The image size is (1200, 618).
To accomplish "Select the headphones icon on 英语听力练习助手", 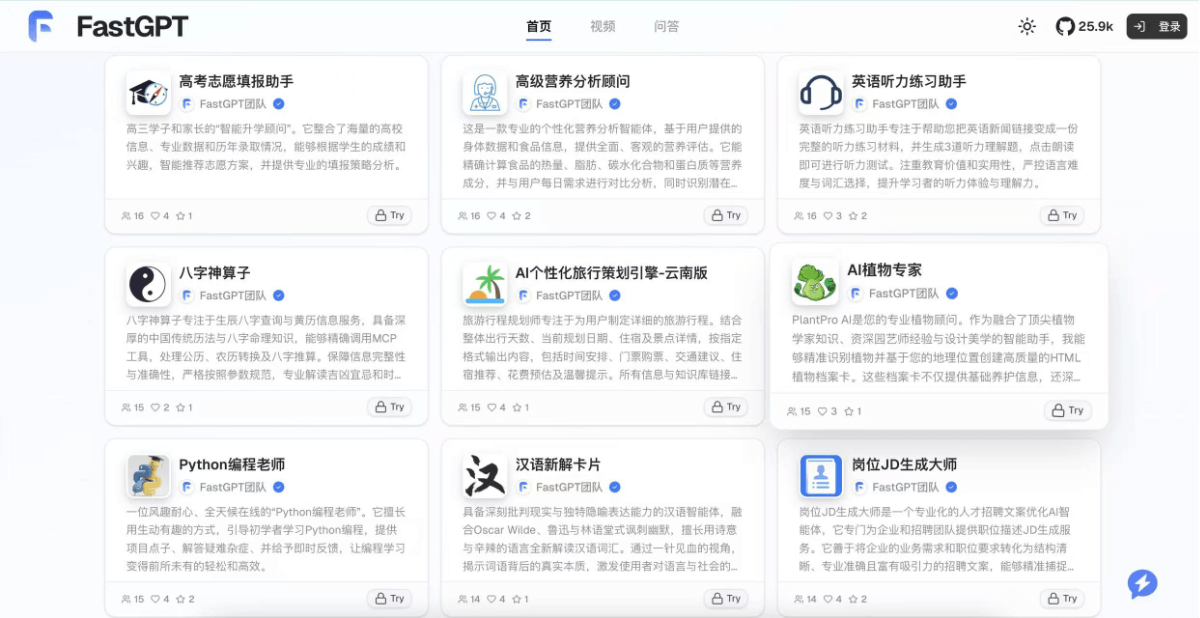I will click(x=819, y=91).
